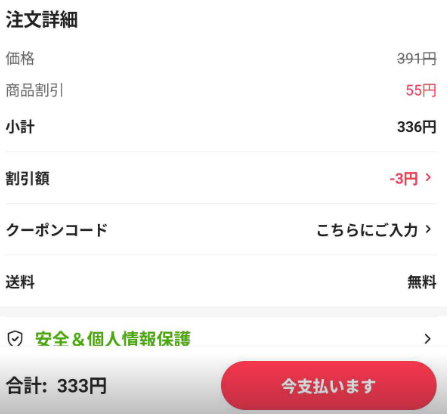The image size is (447, 414).
Task: Click the shield checkmark security icon
Action: (15, 339)
